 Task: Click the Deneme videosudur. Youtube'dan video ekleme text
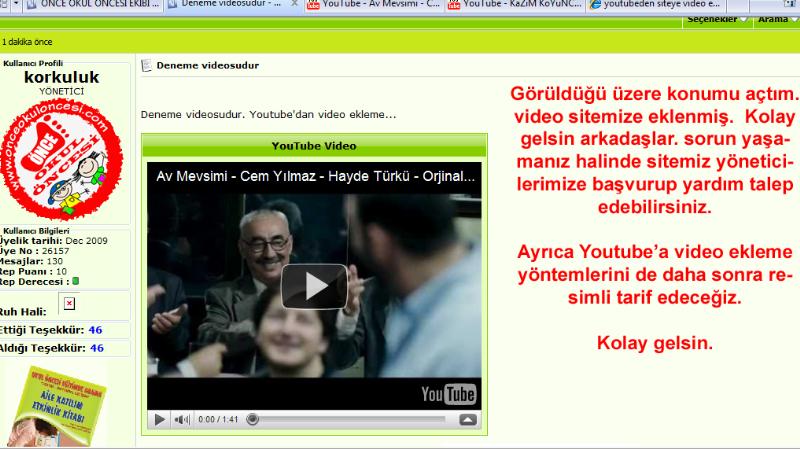click(268, 115)
